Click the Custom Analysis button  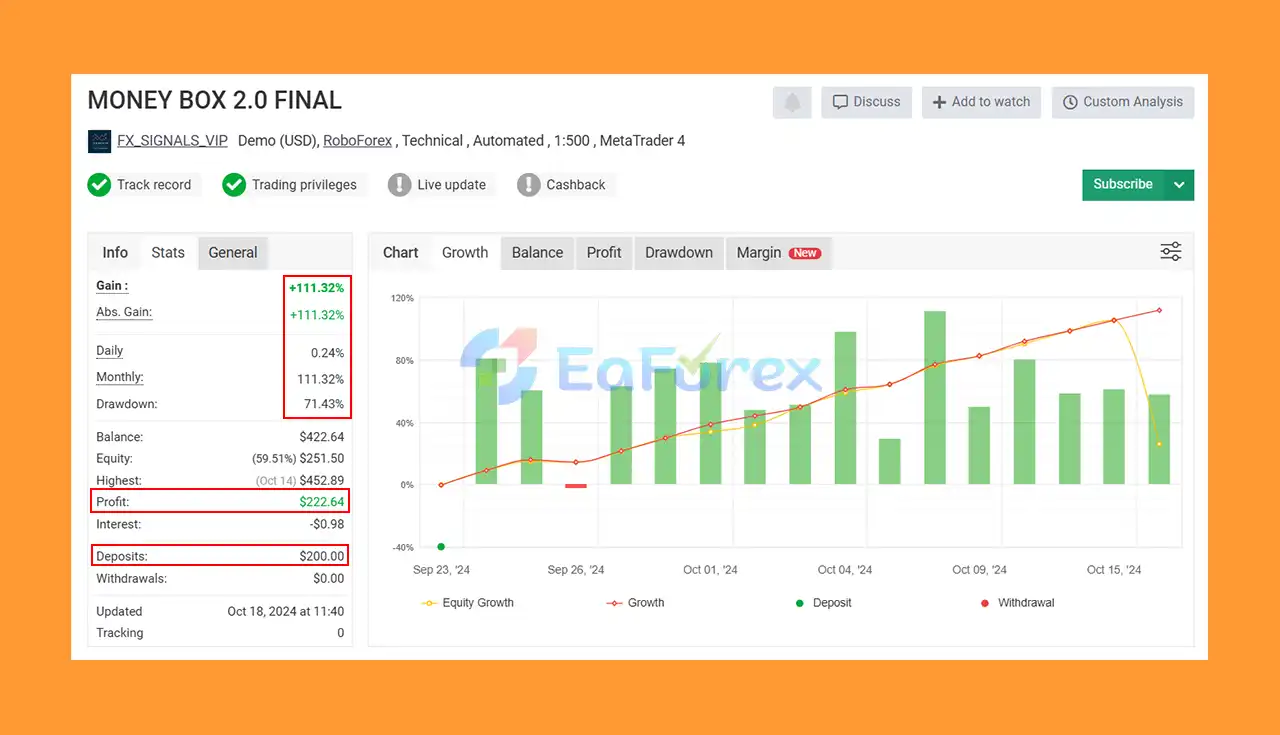pyautogui.click(x=1122, y=102)
